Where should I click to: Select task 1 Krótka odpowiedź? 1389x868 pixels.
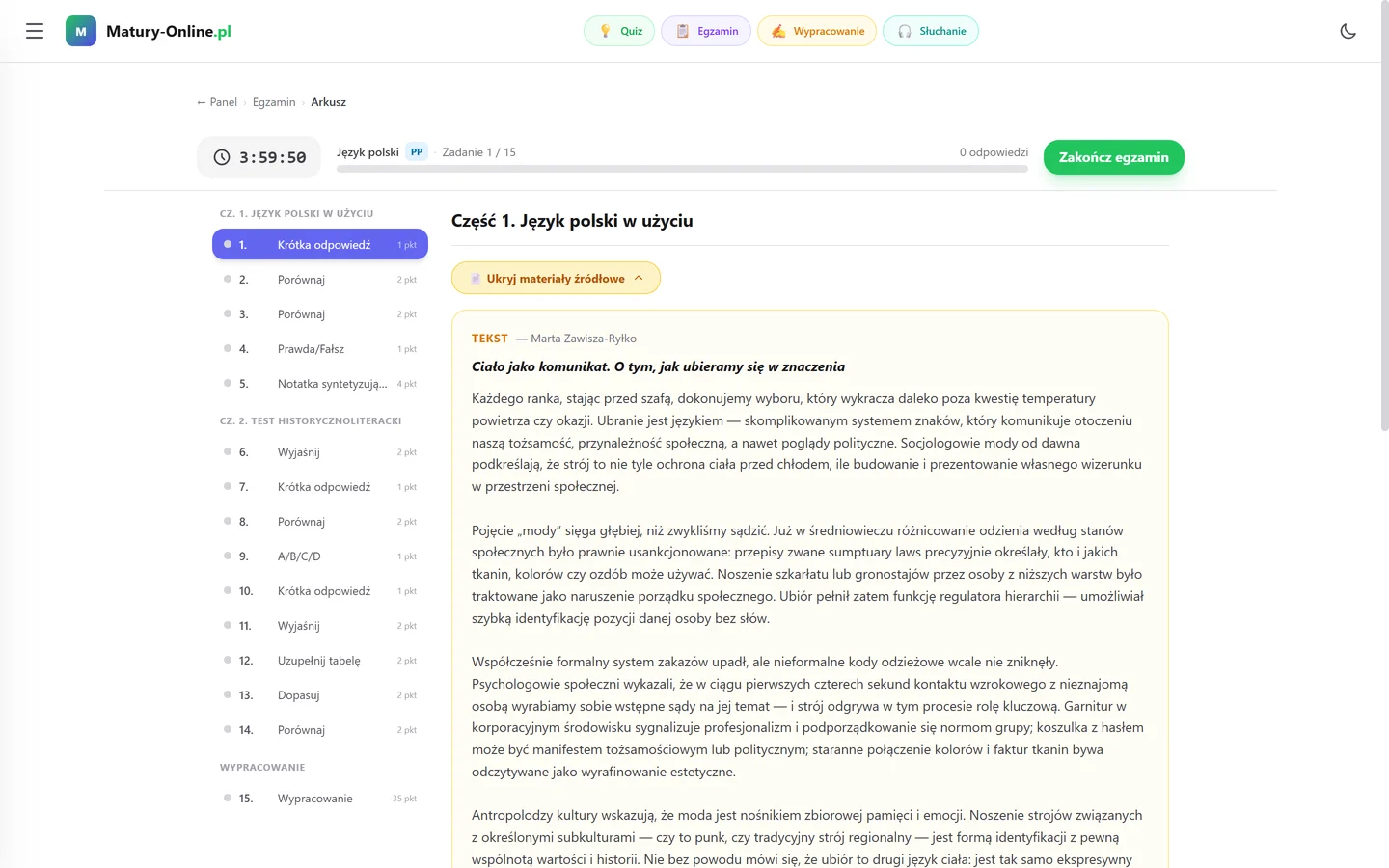pyautogui.click(x=320, y=245)
